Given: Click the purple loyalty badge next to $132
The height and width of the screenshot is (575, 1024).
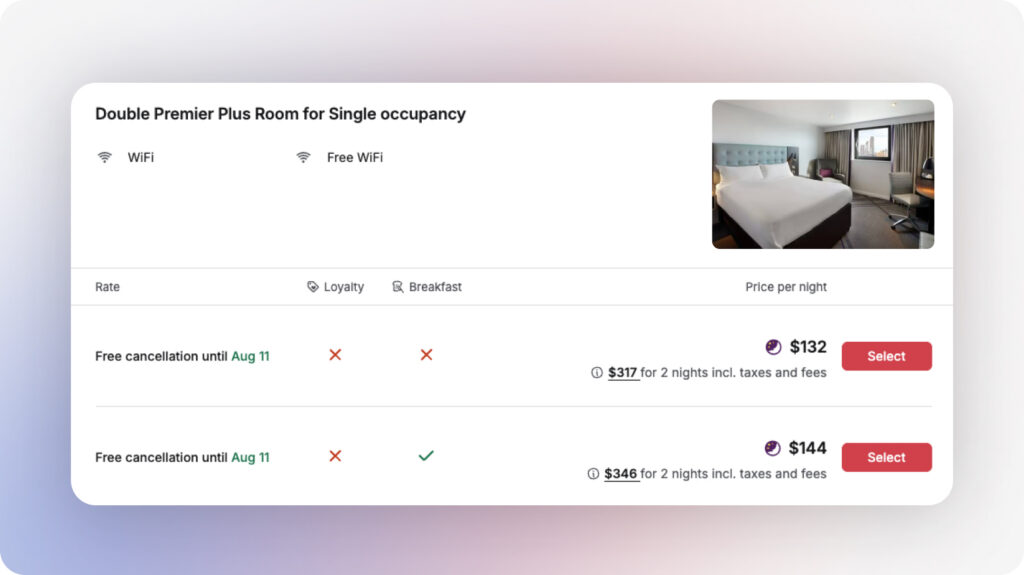Looking at the screenshot, I should [x=773, y=347].
